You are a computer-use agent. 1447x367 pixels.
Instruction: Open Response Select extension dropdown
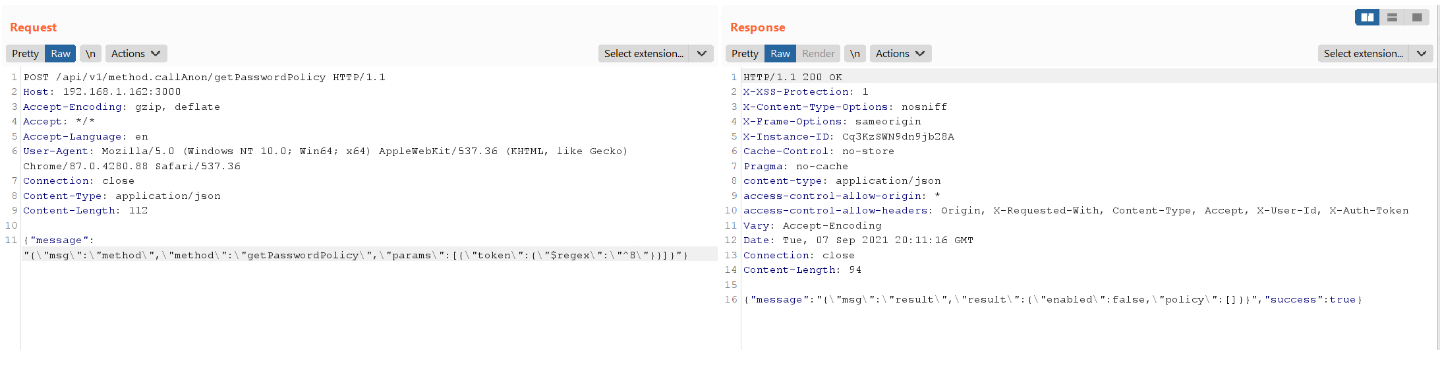(x=1364, y=54)
